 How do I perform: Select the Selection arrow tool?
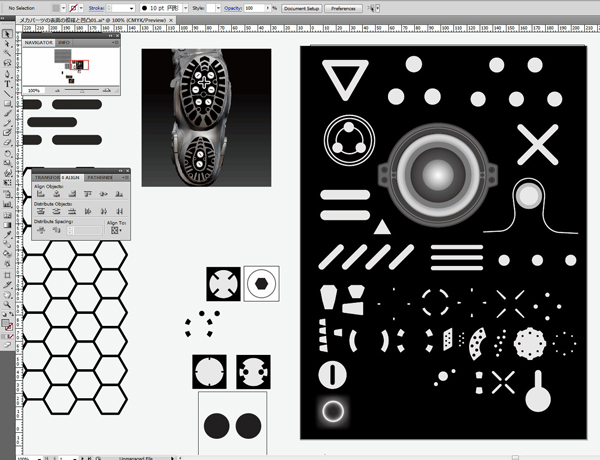point(8,34)
